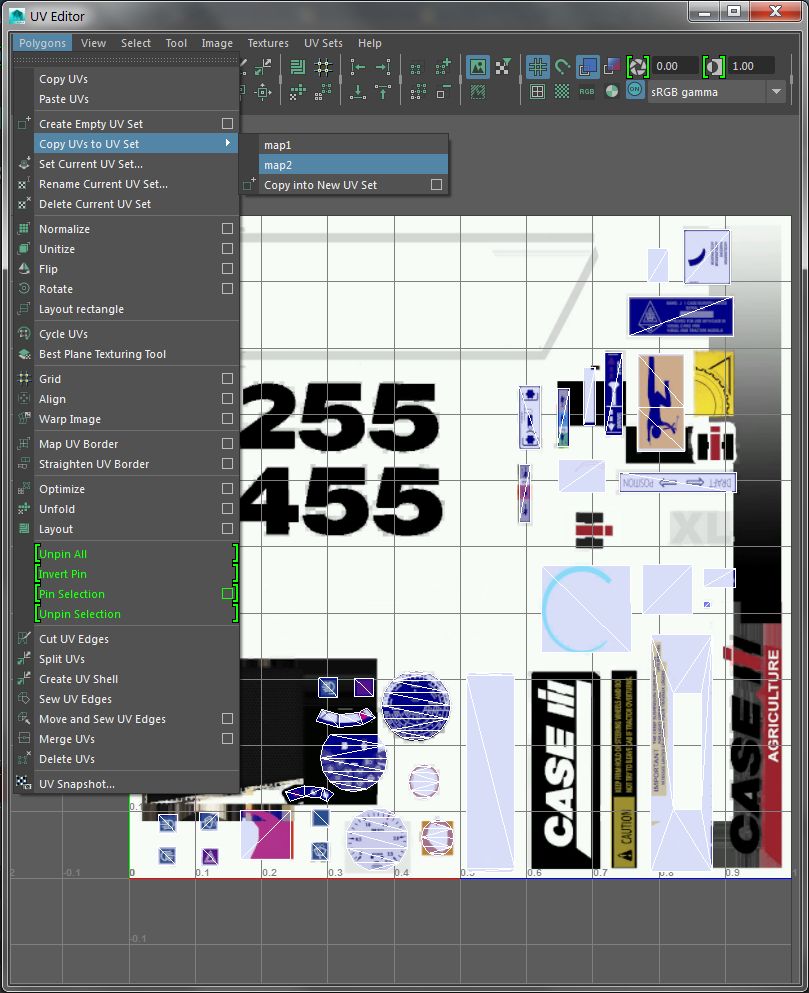The height and width of the screenshot is (993, 809).
Task: Click the layout UVs toolbar icon
Action: pyautogui.click(x=297, y=66)
